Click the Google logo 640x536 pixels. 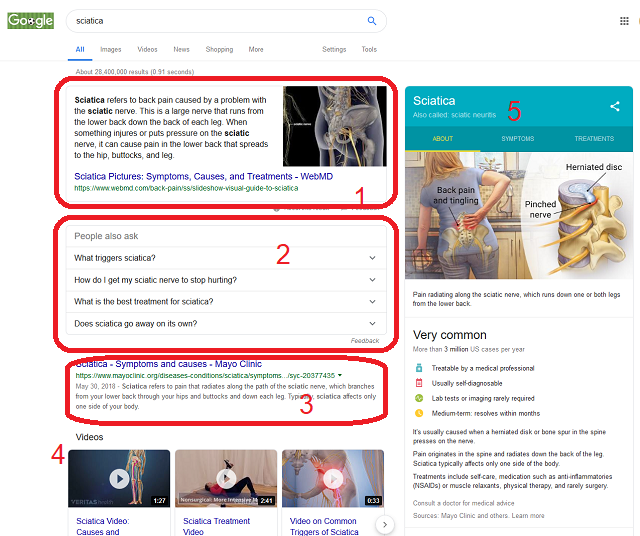click(x=31, y=21)
